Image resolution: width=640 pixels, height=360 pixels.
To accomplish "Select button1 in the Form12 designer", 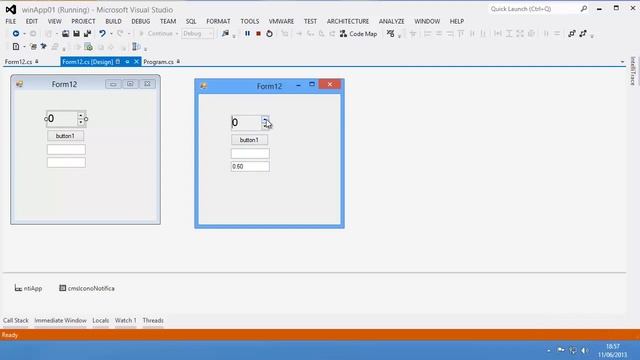I will pos(65,136).
